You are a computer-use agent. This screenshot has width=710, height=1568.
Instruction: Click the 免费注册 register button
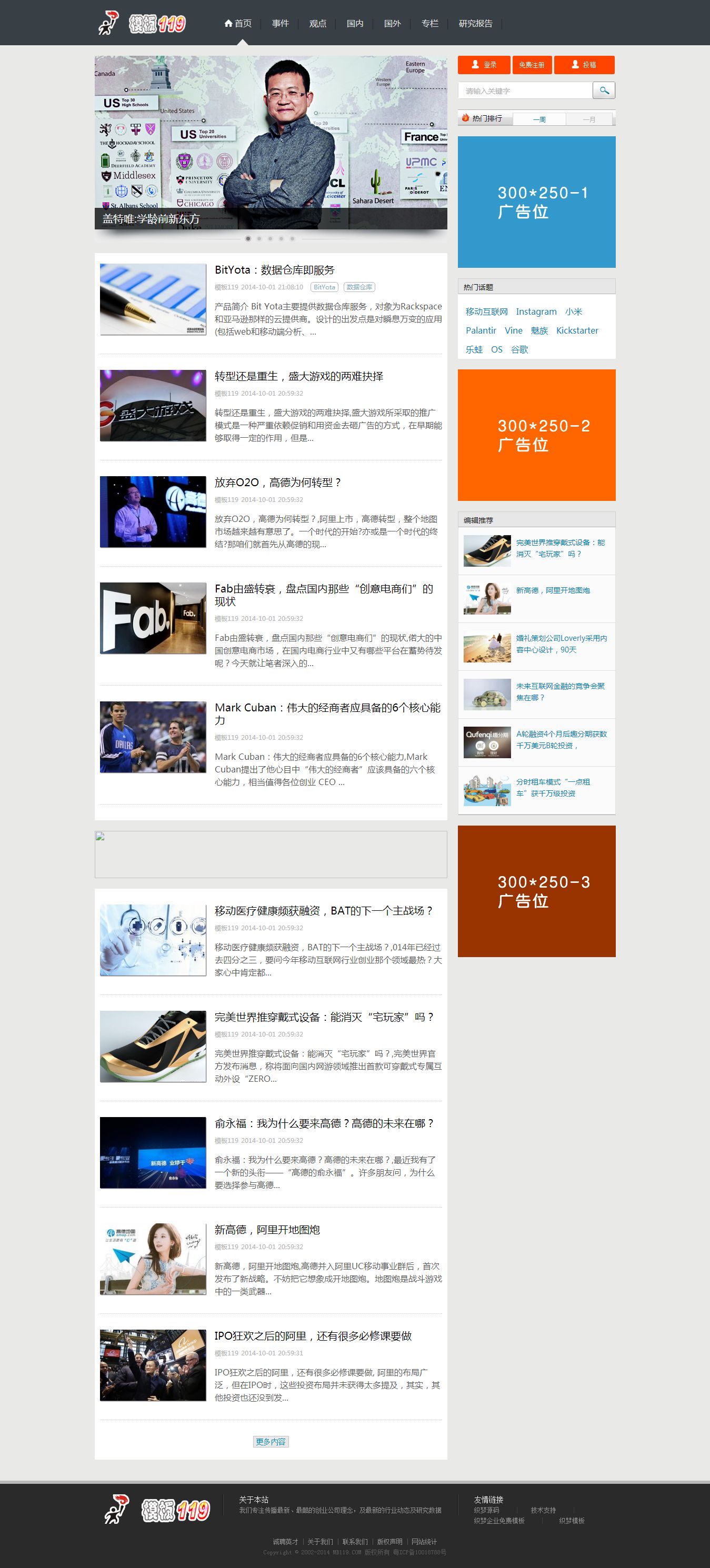(532, 65)
